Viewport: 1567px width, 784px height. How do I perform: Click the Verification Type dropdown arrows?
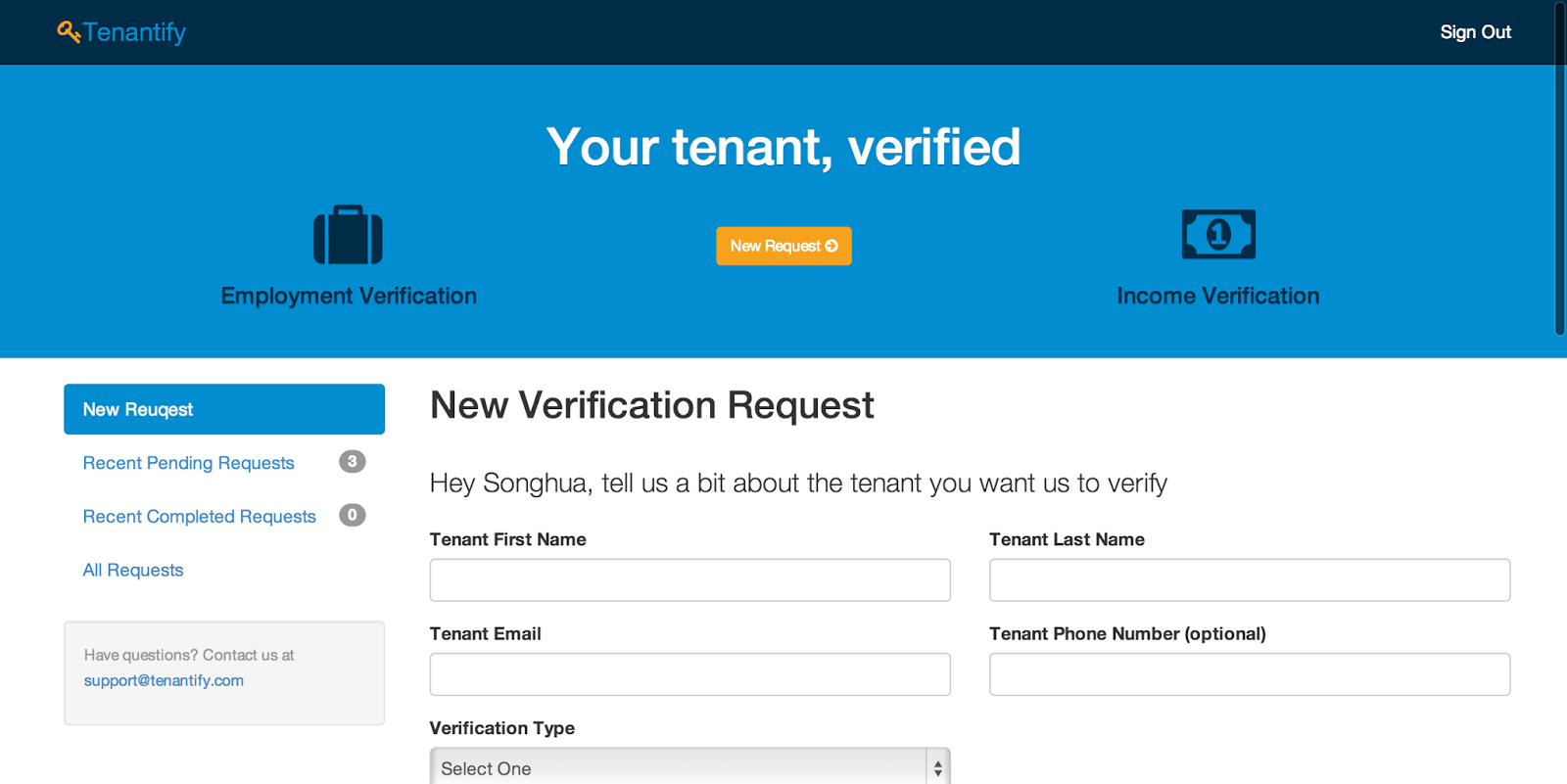tap(938, 768)
